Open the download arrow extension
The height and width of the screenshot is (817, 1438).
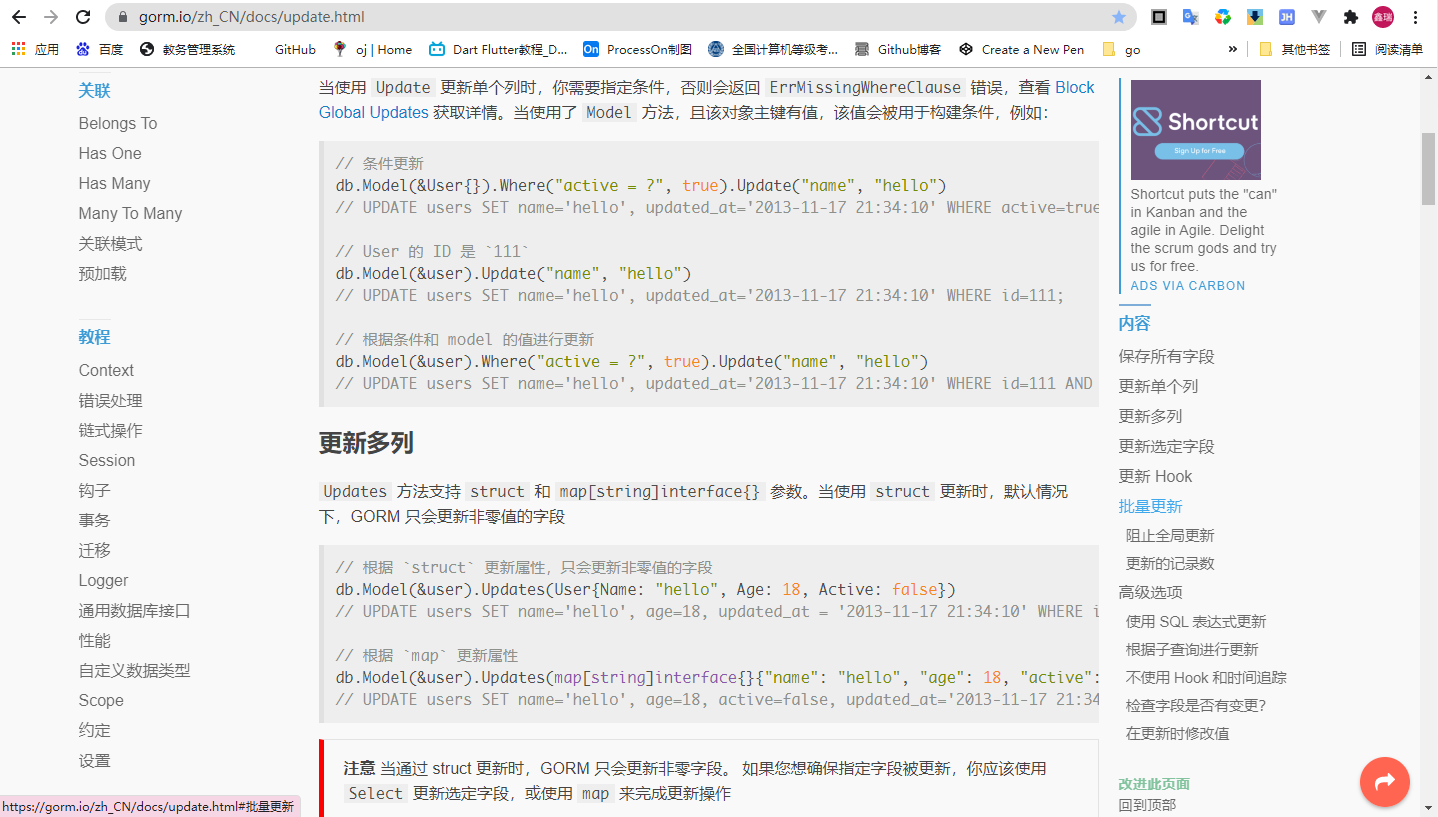pyautogui.click(x=1255, y=17)
